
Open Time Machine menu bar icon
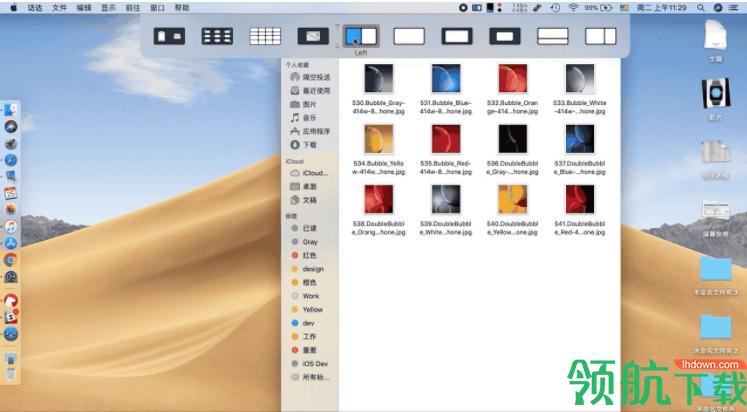(x=555, y=8)
